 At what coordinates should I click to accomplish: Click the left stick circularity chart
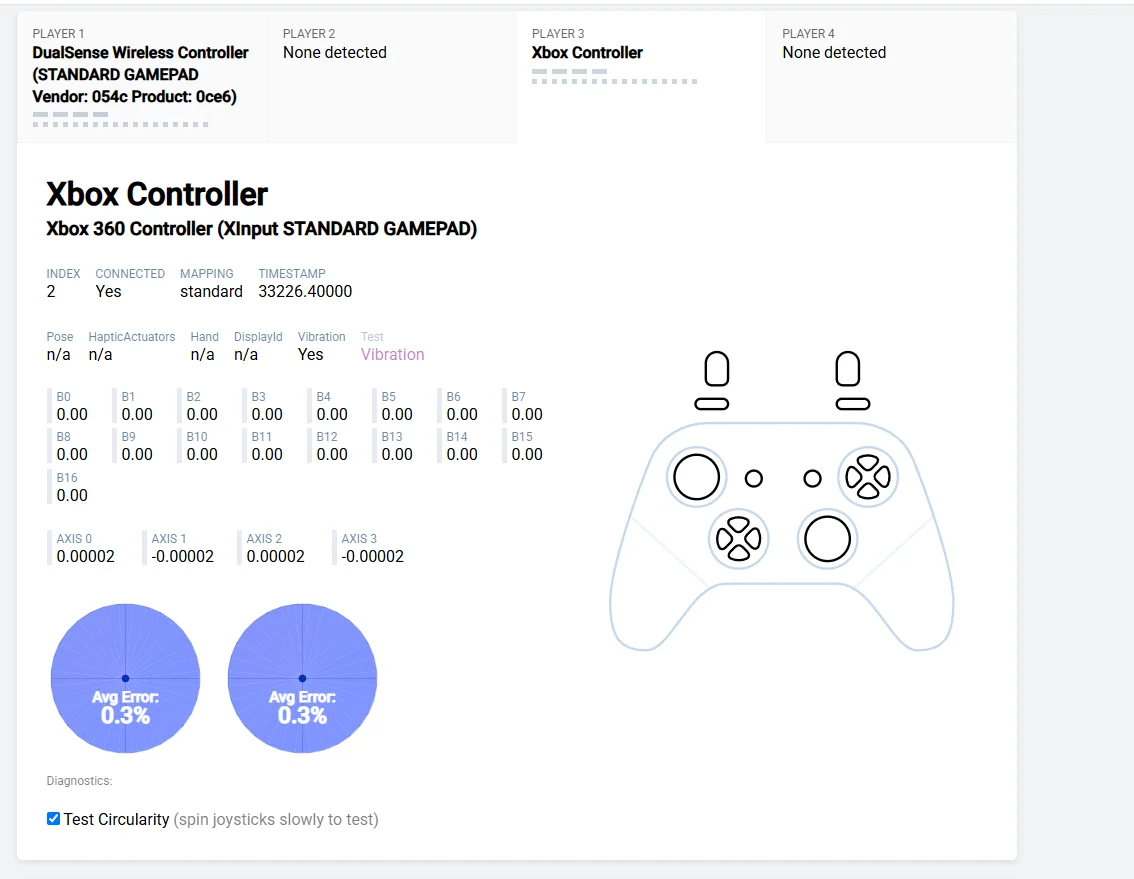[125, 679]
